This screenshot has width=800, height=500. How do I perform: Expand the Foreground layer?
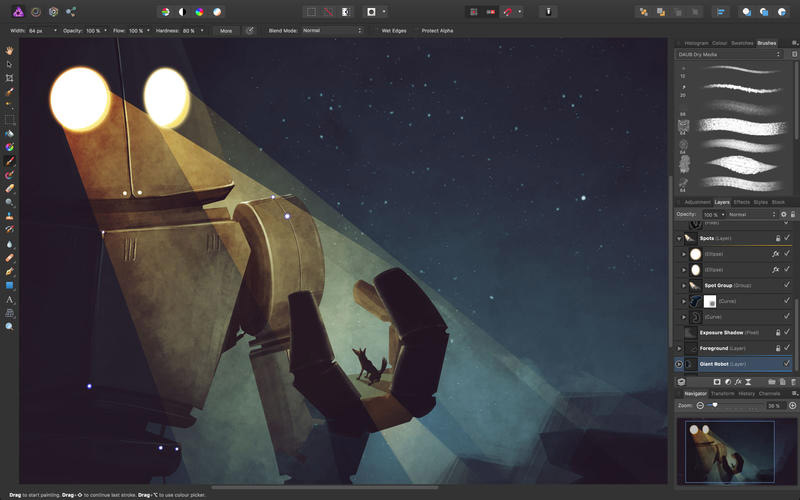[679, 348]
